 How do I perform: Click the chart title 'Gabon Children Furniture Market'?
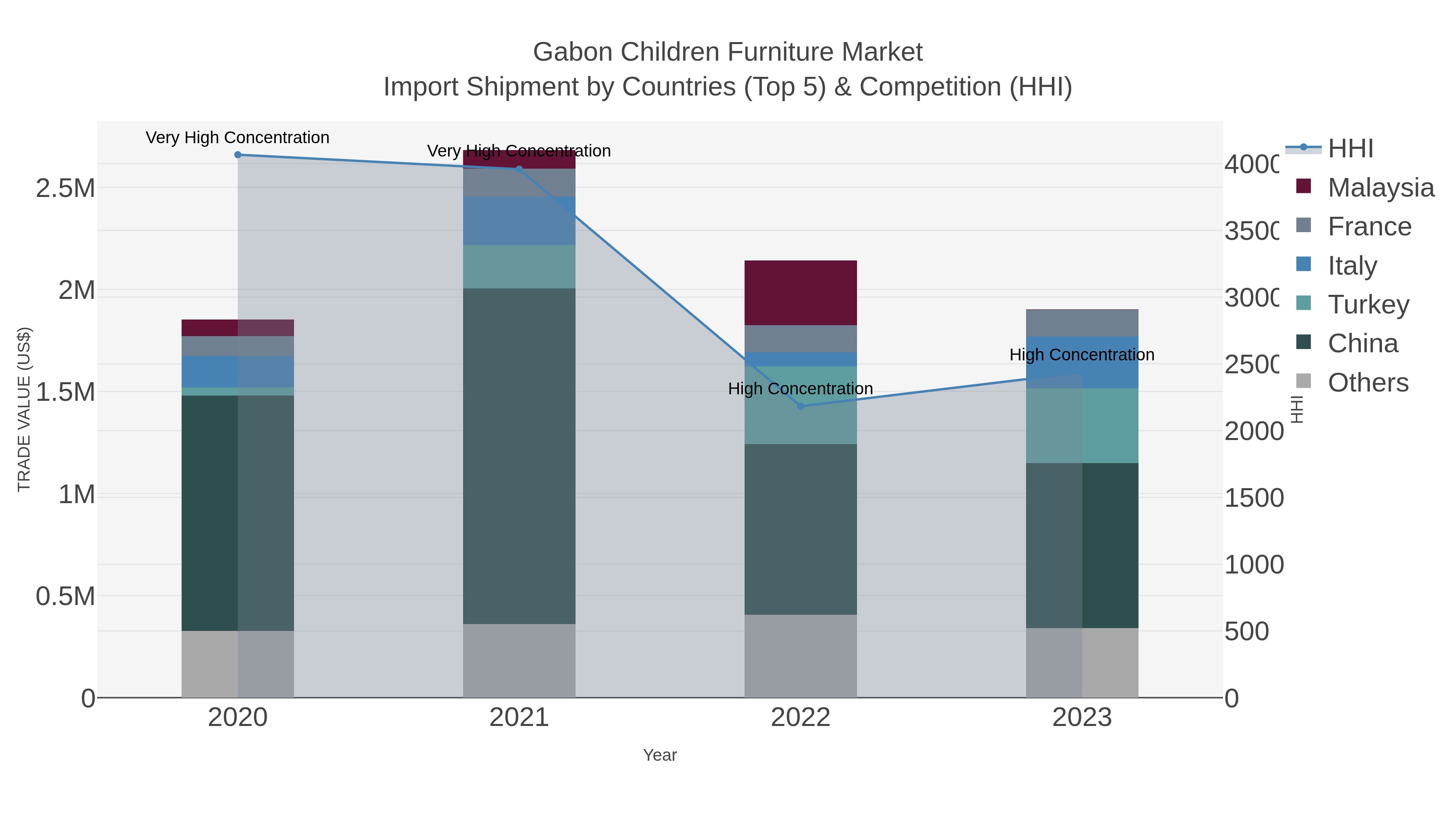pyautogui.click(x=728, y=52)
